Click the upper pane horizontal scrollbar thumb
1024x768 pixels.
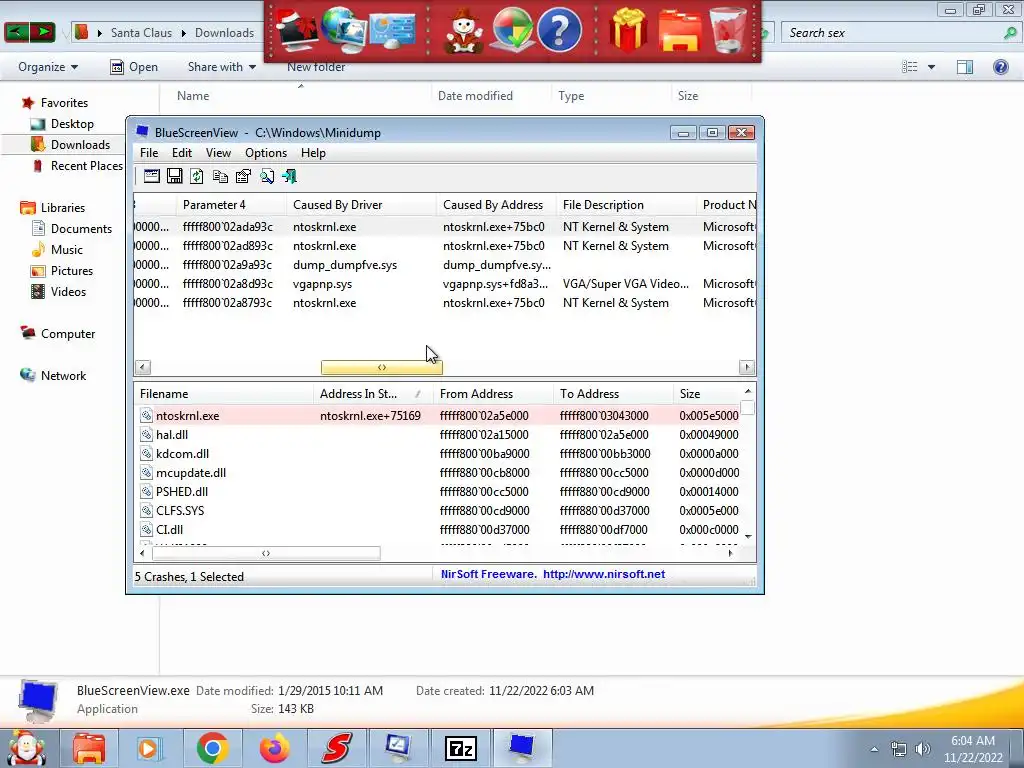382,368
